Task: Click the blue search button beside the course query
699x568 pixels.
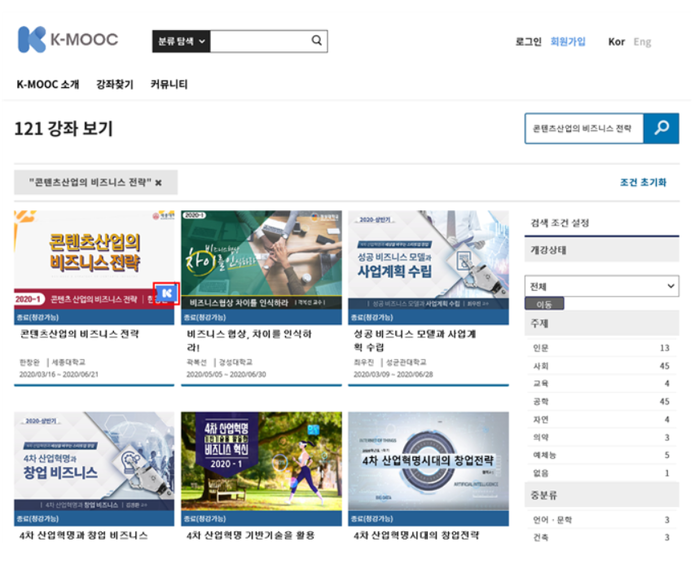Action: click(x=661, y=129)
